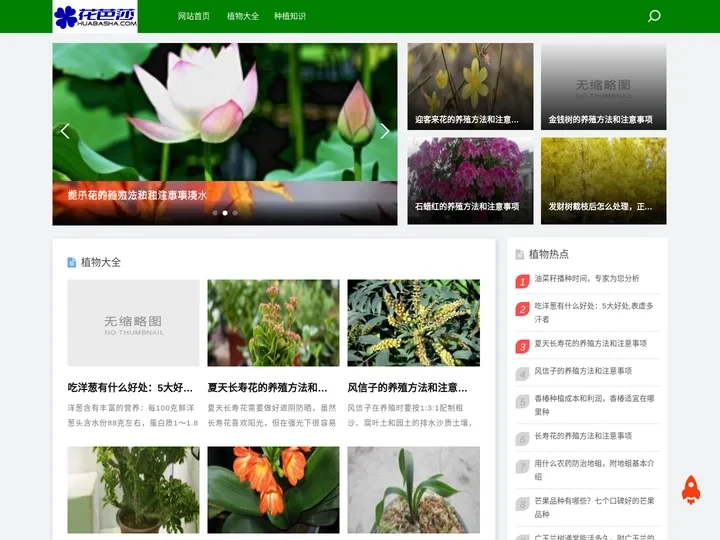Click the potted green tree thumbnail

click(134, 490)
